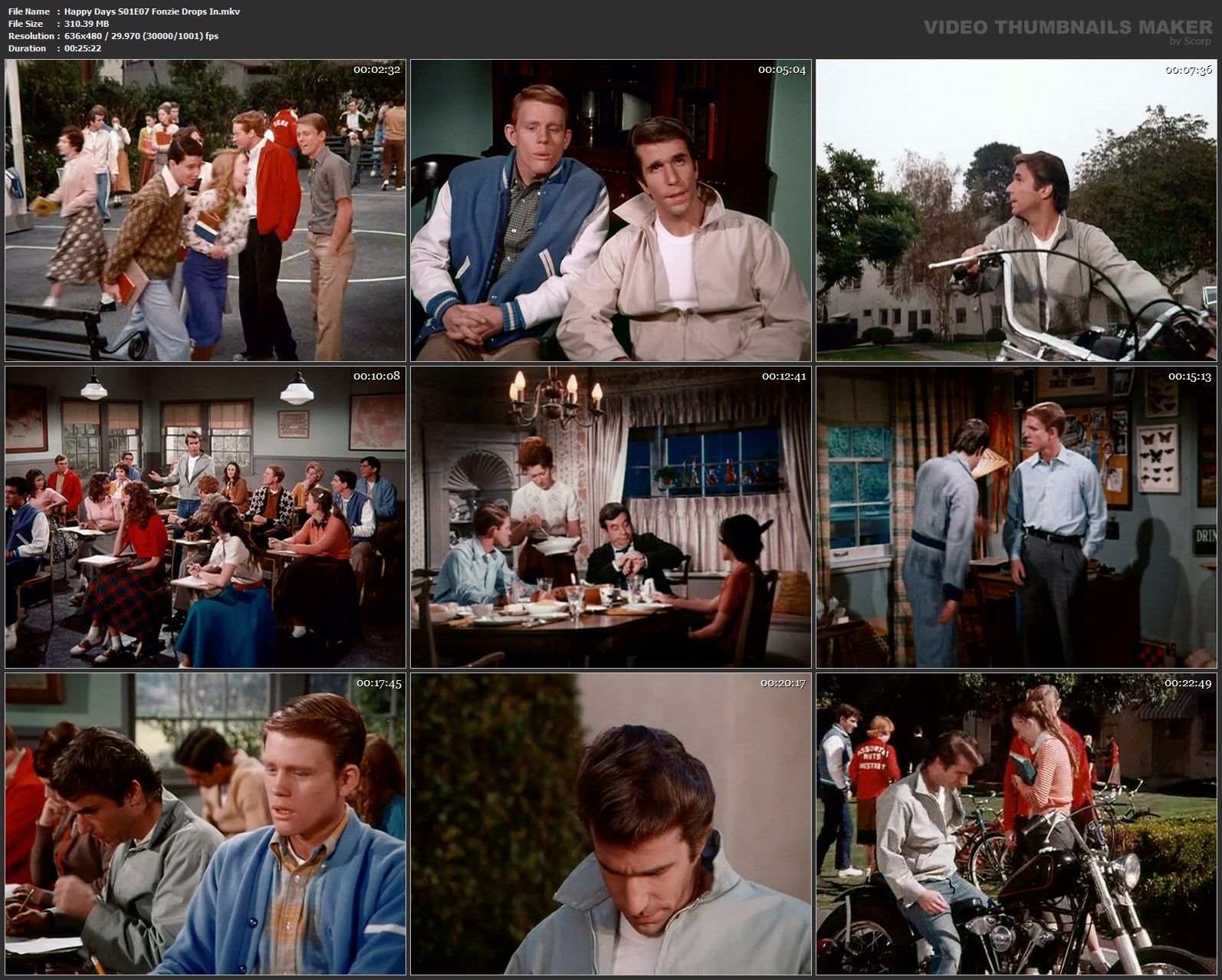The image size is (1222, 980).
Task: Open the thumbnail at 00:02:32
Action: tap(205, 210)
